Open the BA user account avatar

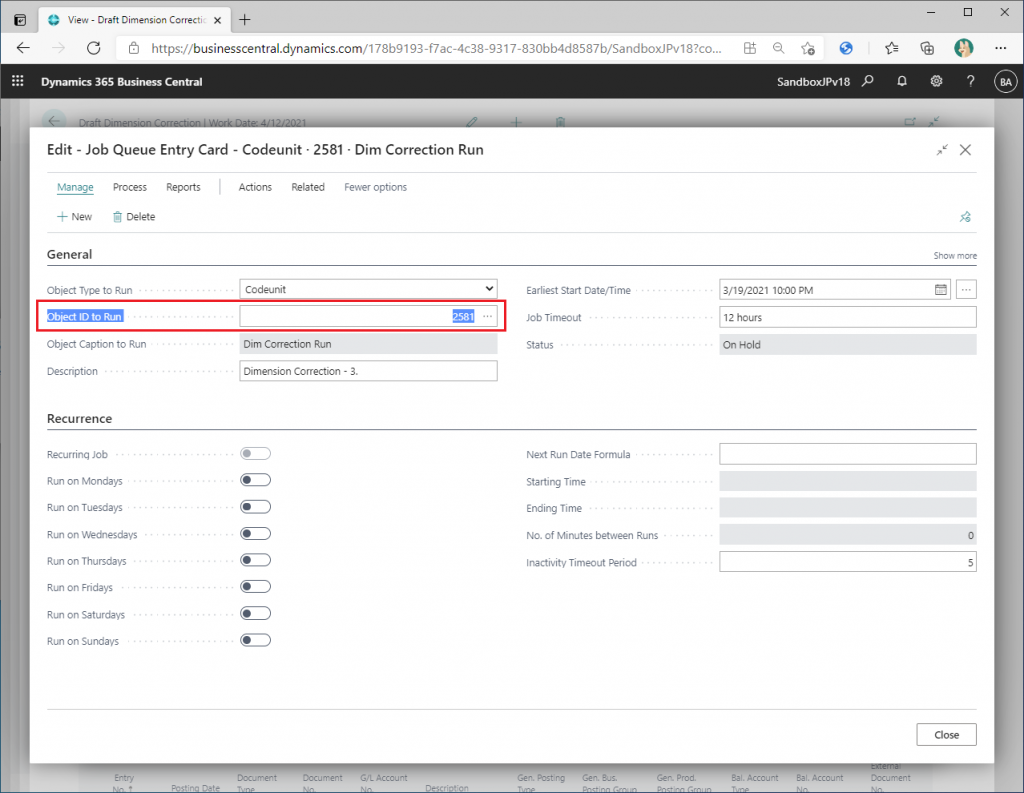[1006, 82]
